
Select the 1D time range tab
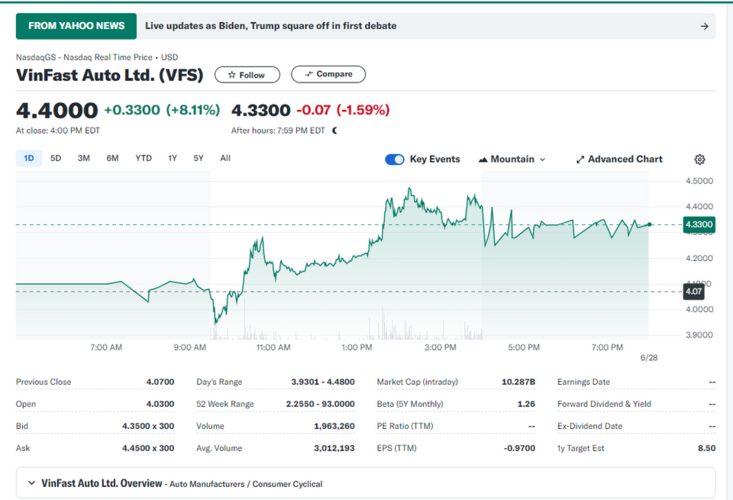point(29,158)
